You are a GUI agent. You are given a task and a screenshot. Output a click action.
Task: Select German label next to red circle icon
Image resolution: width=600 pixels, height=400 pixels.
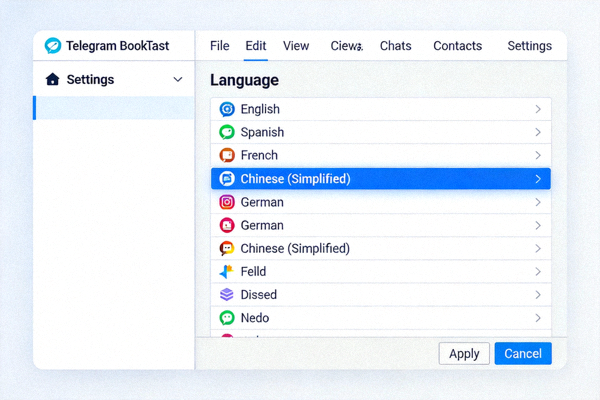click(262, 225)
